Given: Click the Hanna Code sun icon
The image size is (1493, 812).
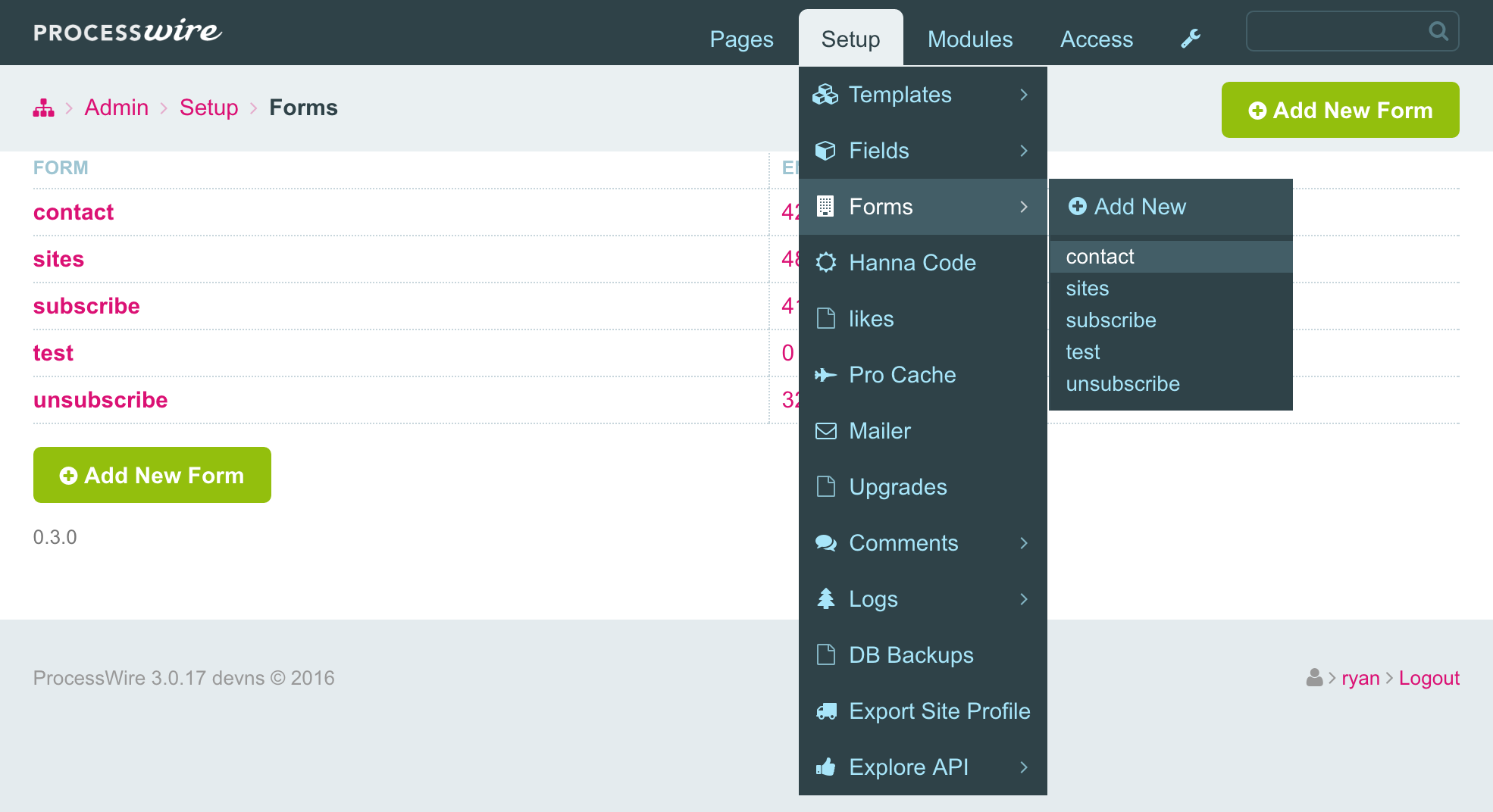Looking at the screenshot, I should 825,263.
